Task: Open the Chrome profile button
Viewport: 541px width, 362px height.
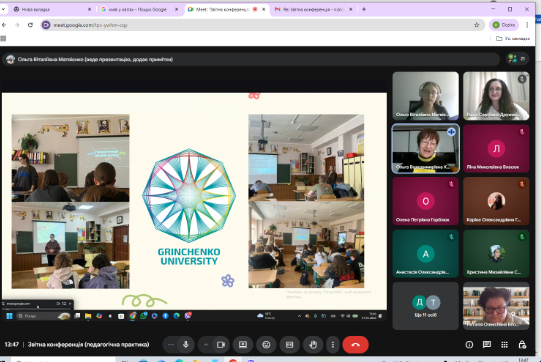Action: point(504,25)
